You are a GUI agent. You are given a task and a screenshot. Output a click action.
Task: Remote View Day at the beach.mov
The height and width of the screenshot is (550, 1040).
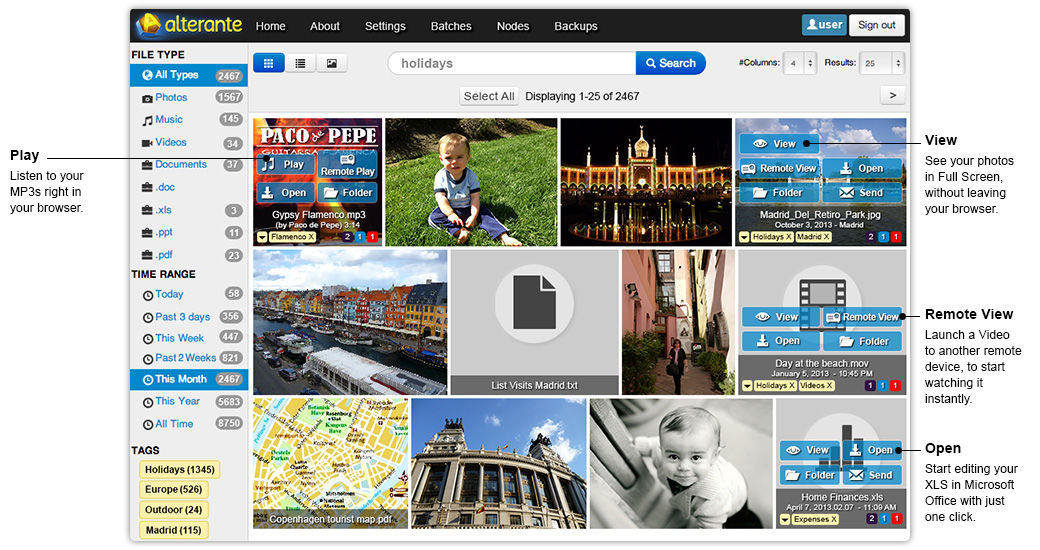(x=863, y=317)
